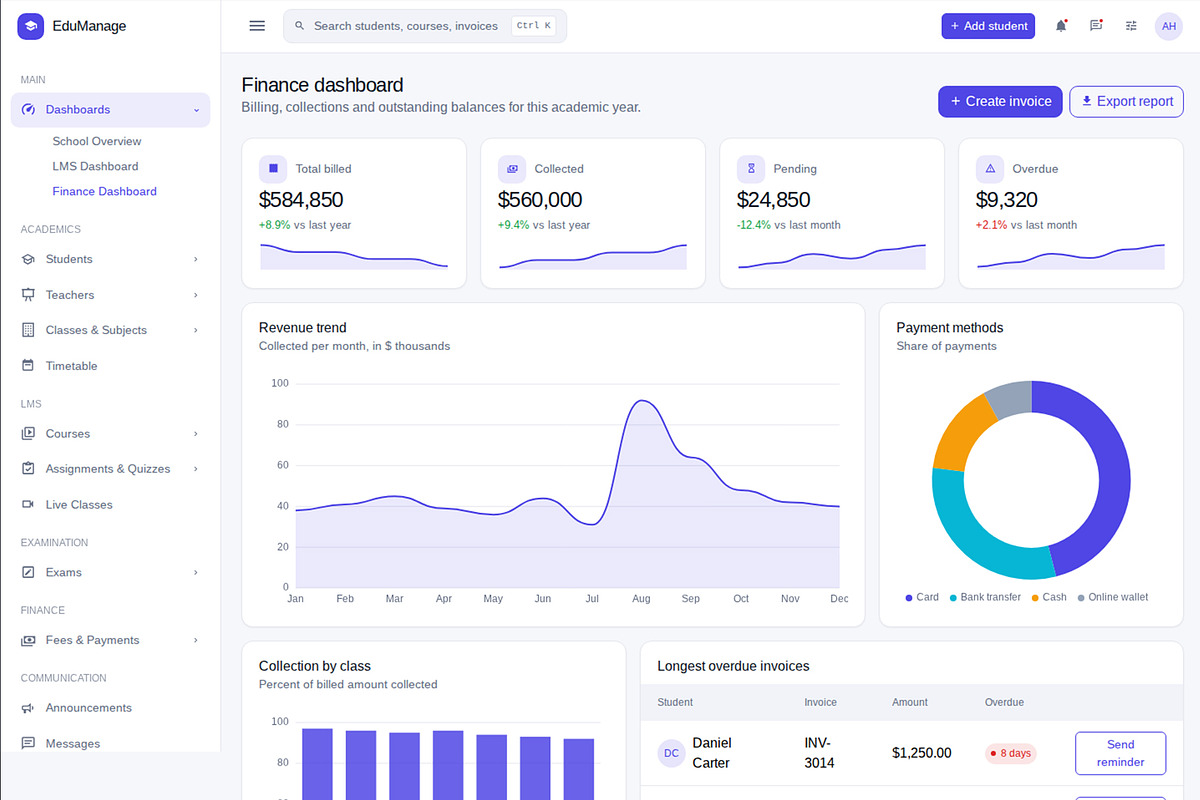Viewport: 1200px width, 800px height.
Task: Click the Add student button
Action: click(x=988, y=26)
